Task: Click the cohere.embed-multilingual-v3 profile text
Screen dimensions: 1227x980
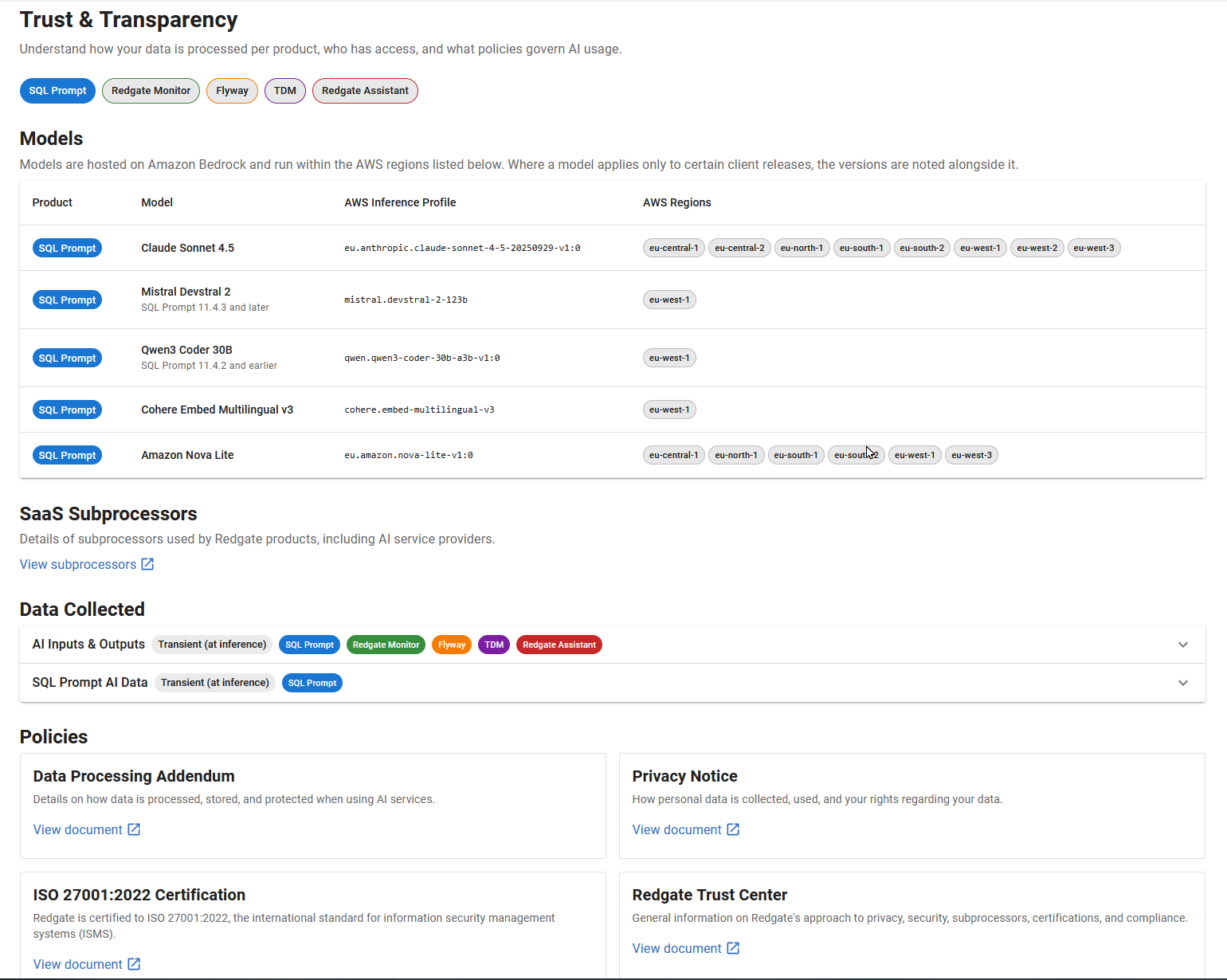Action: (x=419, y=410)
